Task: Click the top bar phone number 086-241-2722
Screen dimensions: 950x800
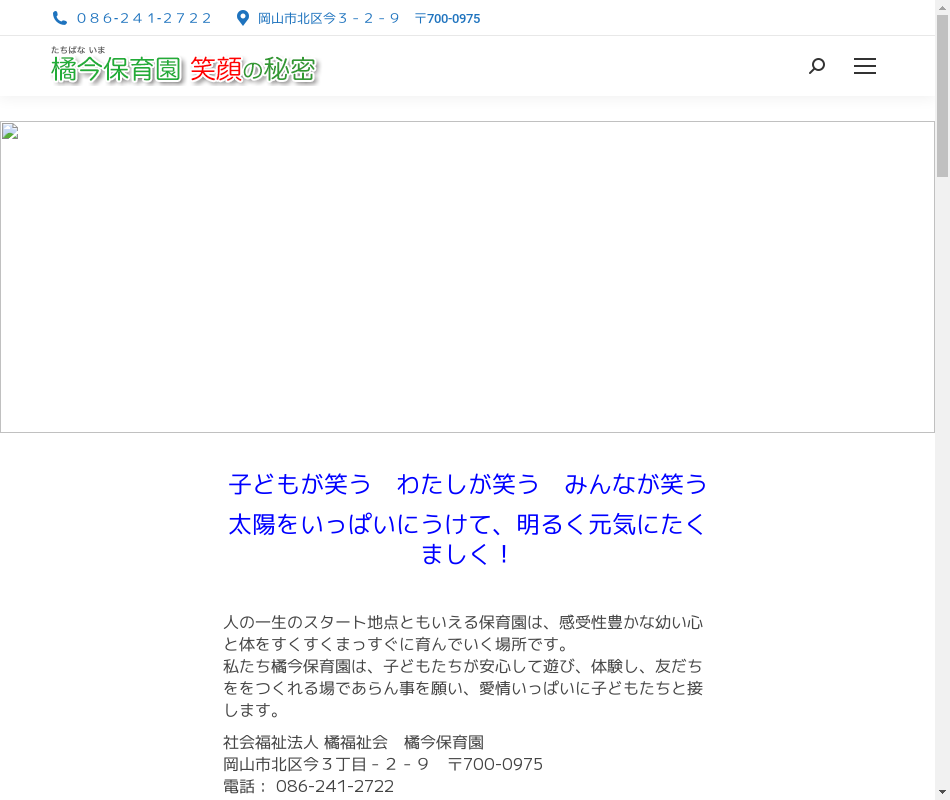Action: 144,18
